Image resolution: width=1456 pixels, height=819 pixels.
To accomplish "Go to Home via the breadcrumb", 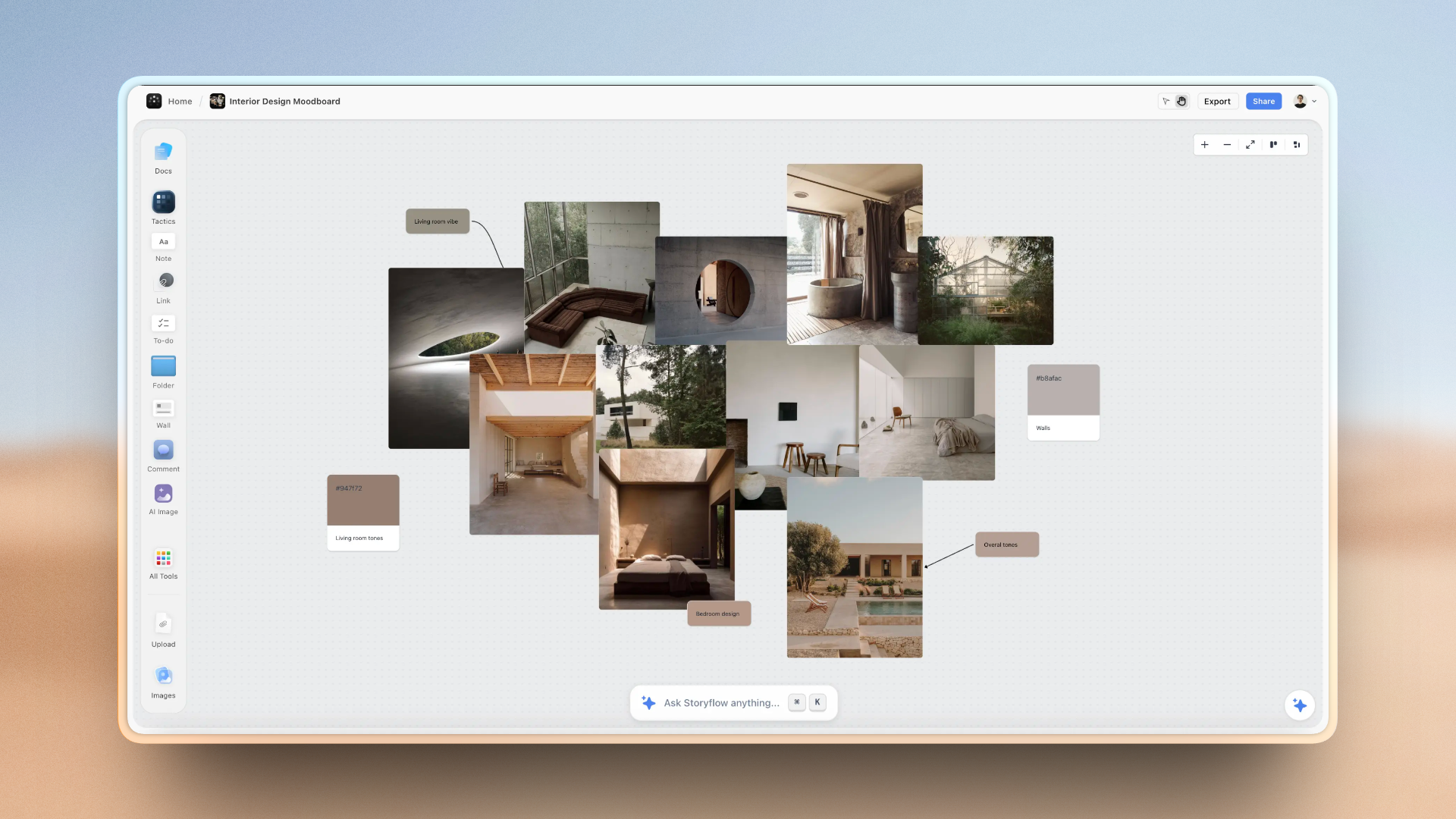I will 180,101.
